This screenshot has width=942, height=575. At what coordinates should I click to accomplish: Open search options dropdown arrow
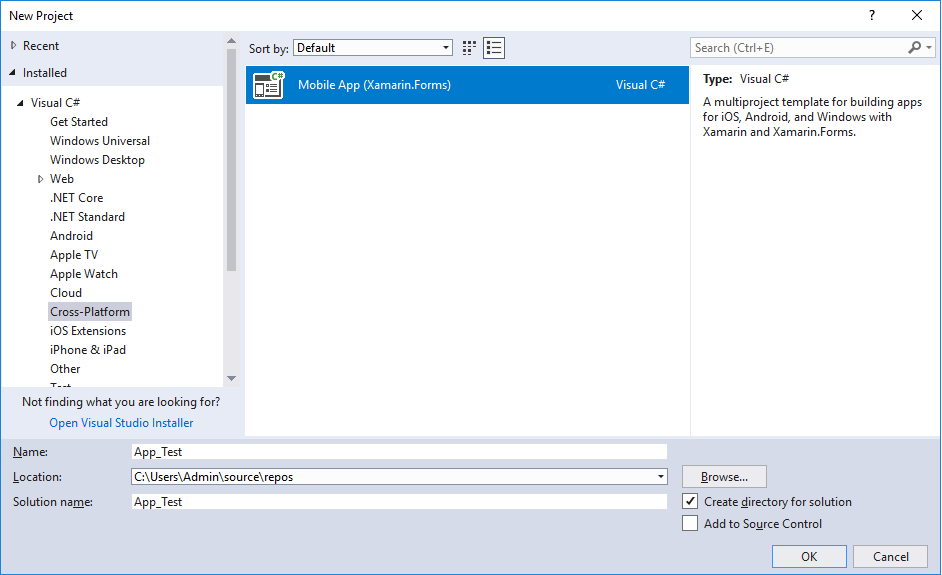pyautogui.click(x=929, y=47)
